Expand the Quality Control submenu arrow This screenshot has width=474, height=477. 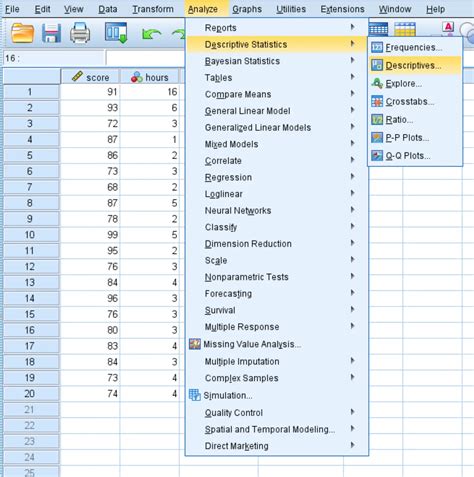click(352, 412)
